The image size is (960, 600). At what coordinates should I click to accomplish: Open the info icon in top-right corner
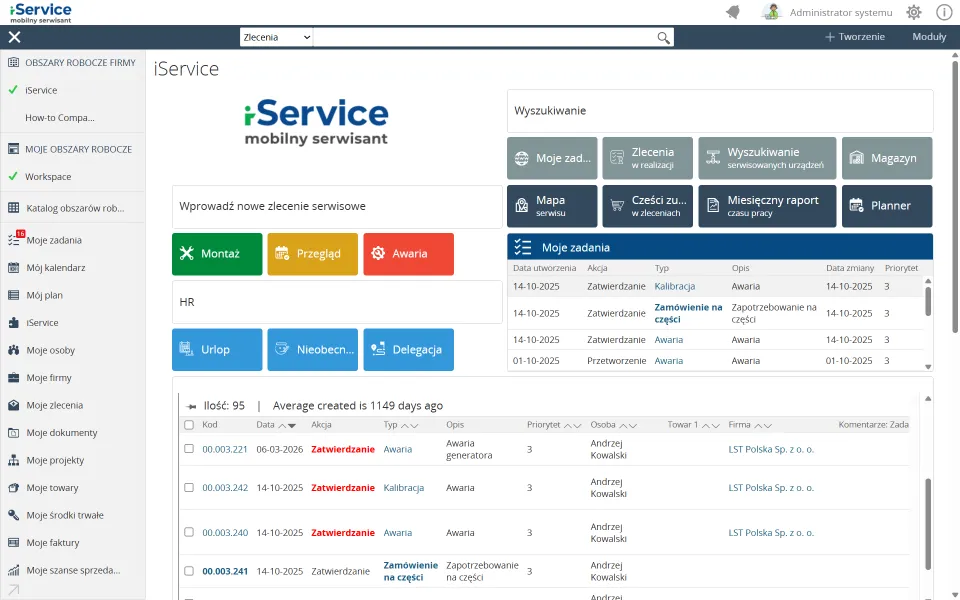943,12
